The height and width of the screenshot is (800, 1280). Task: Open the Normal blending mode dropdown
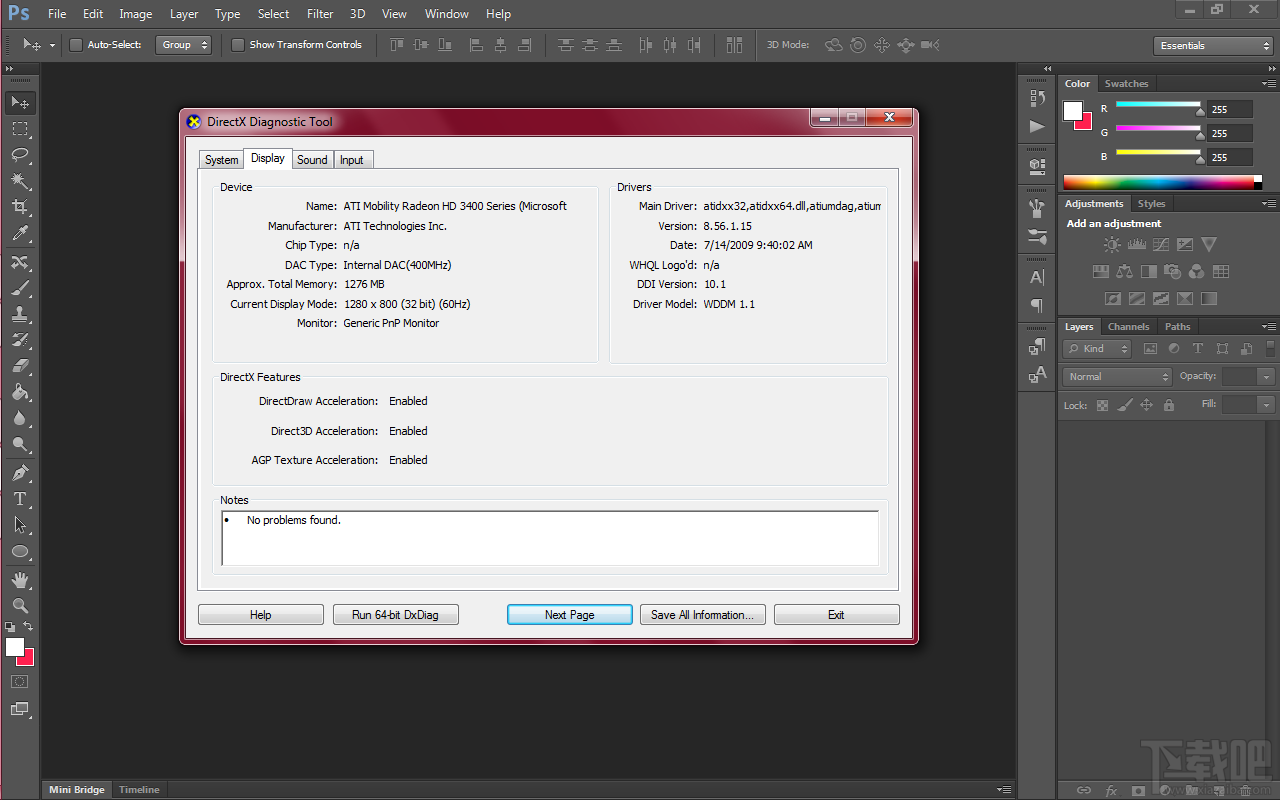point(1116,376)
